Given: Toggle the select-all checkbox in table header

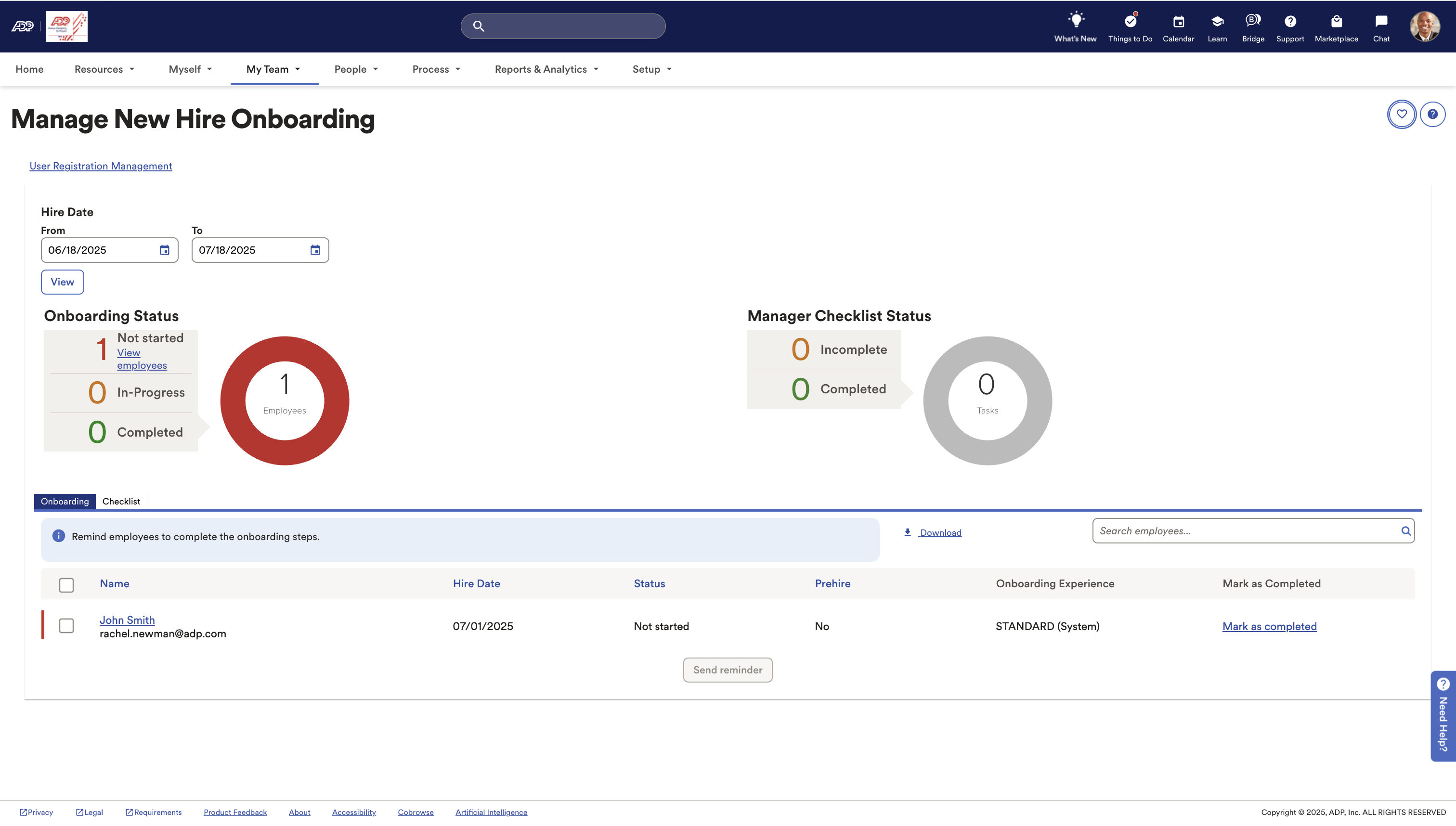Looking at the screenshot, I should point(66,584).
